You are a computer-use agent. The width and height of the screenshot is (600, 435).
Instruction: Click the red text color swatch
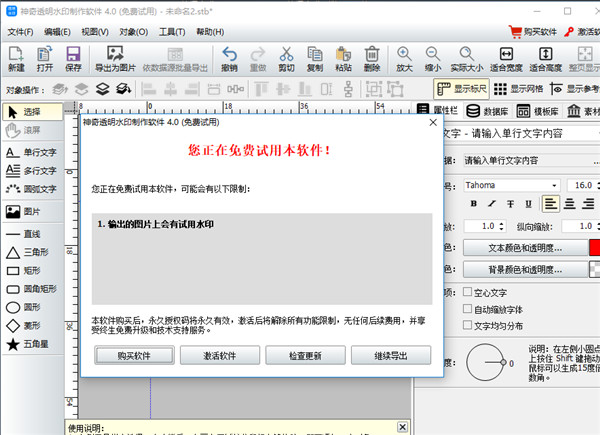(594, 247)
